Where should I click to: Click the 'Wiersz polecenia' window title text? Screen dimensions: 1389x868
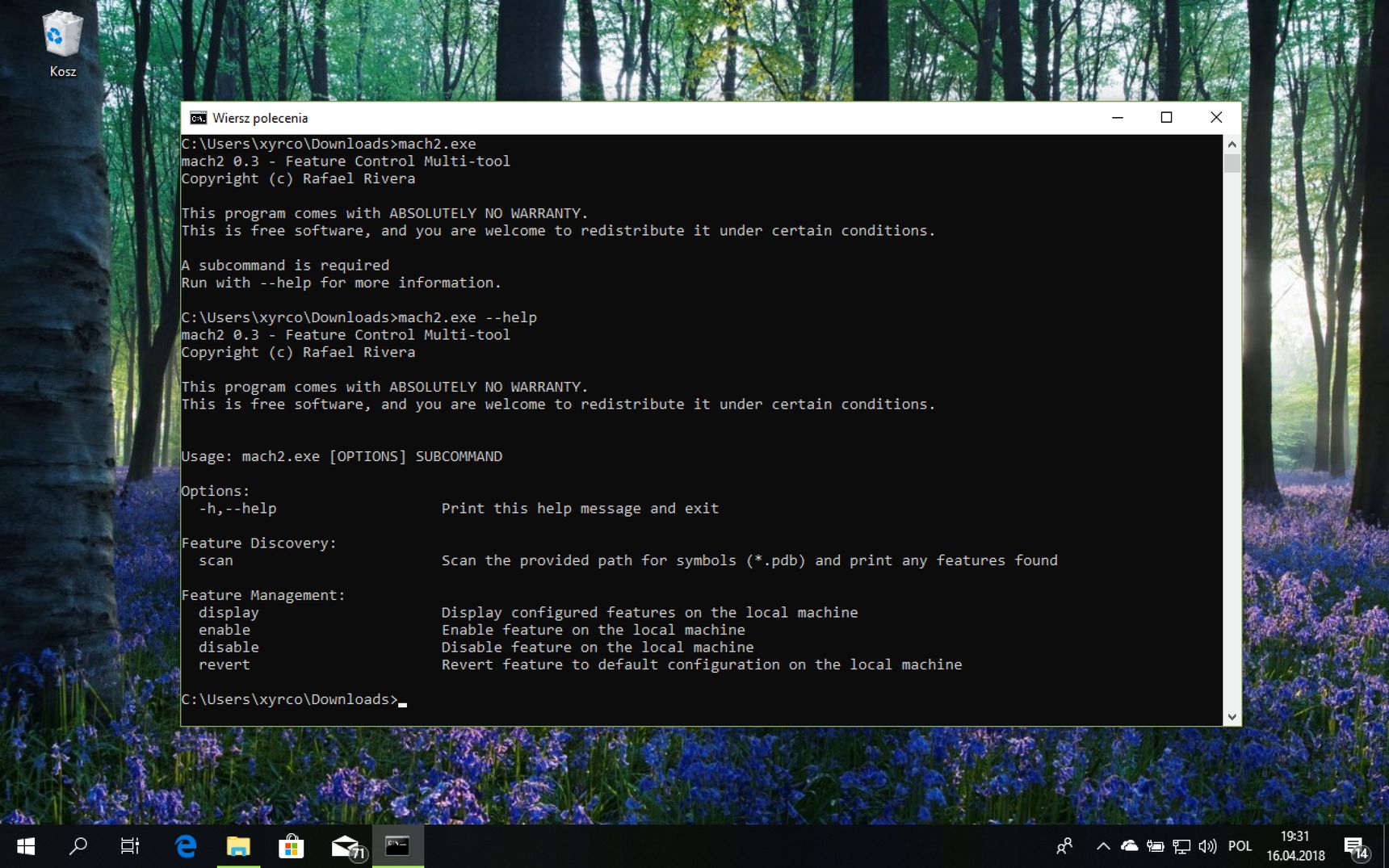pyautogui.click(x=260, y=118)
